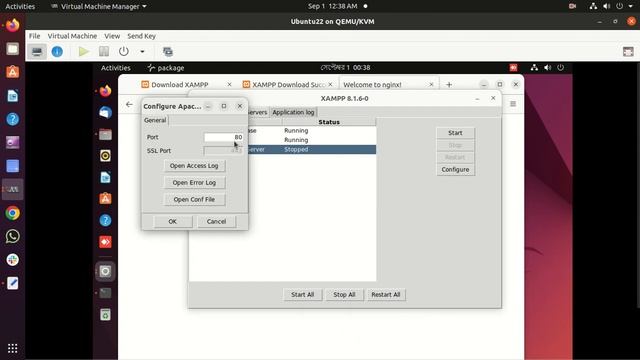This screenshot has height=360, width=640.
Task: Open the Screenshot tool in guest dock
Action: click(105, 271)
